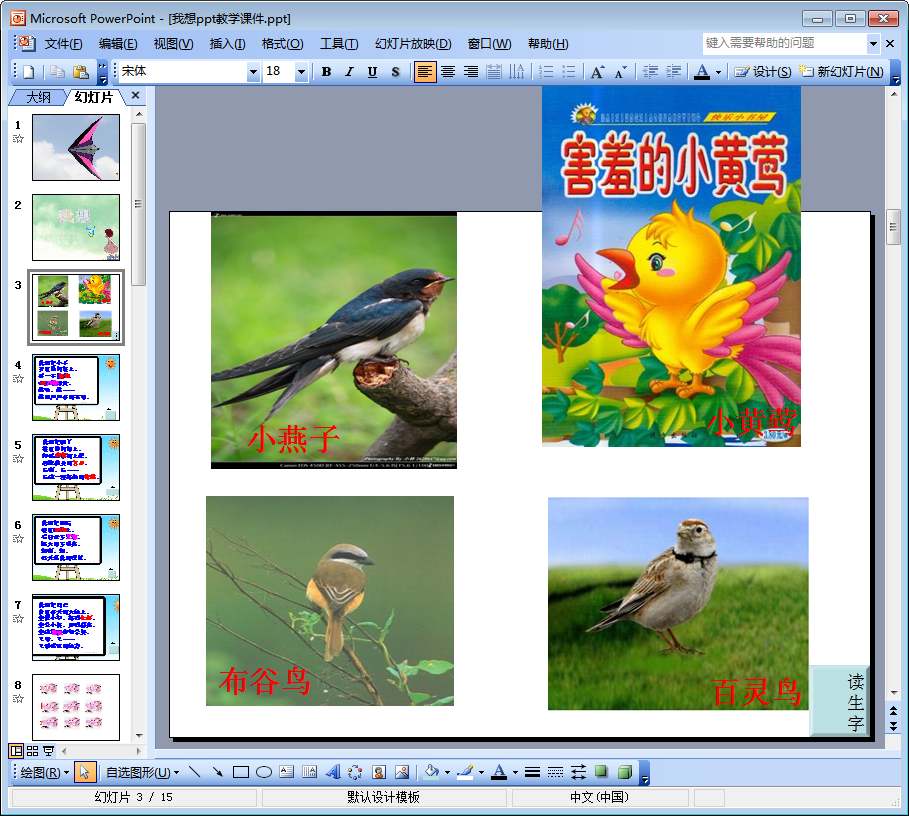
Task: Click the decrease indent icon
Action: click(x=650, y=72)
